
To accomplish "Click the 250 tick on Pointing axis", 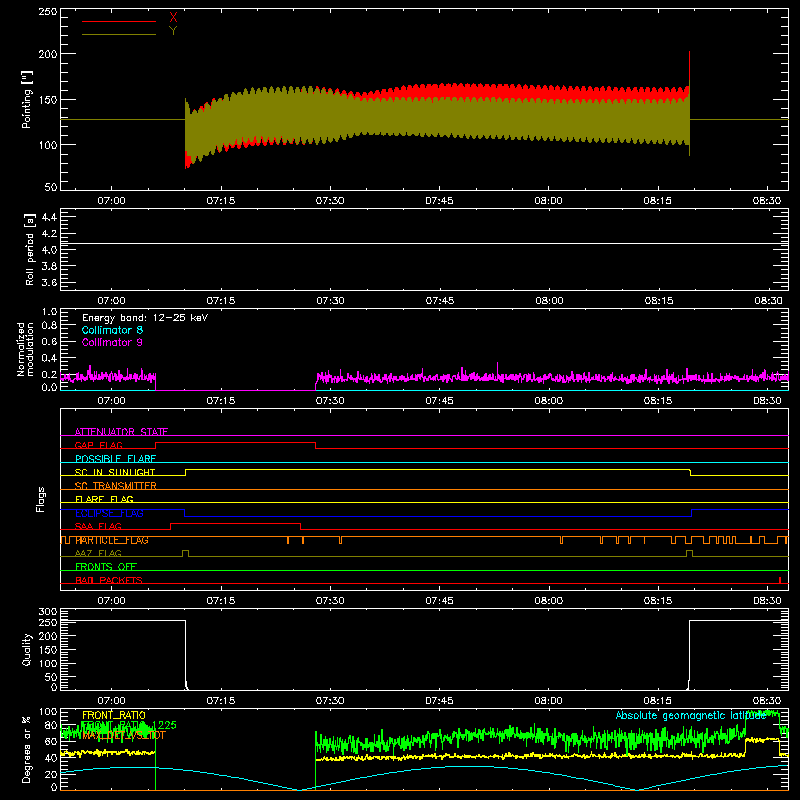I will pos(48,12).
